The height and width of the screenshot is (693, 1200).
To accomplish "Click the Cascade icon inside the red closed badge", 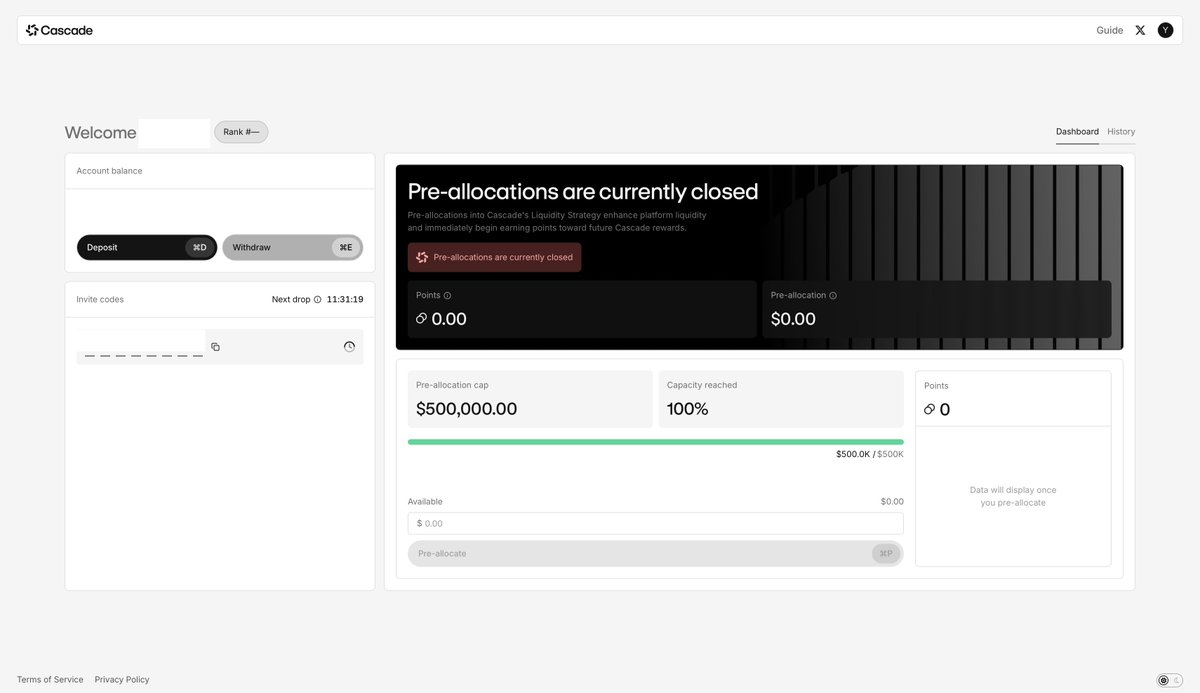I will [422, 257].
